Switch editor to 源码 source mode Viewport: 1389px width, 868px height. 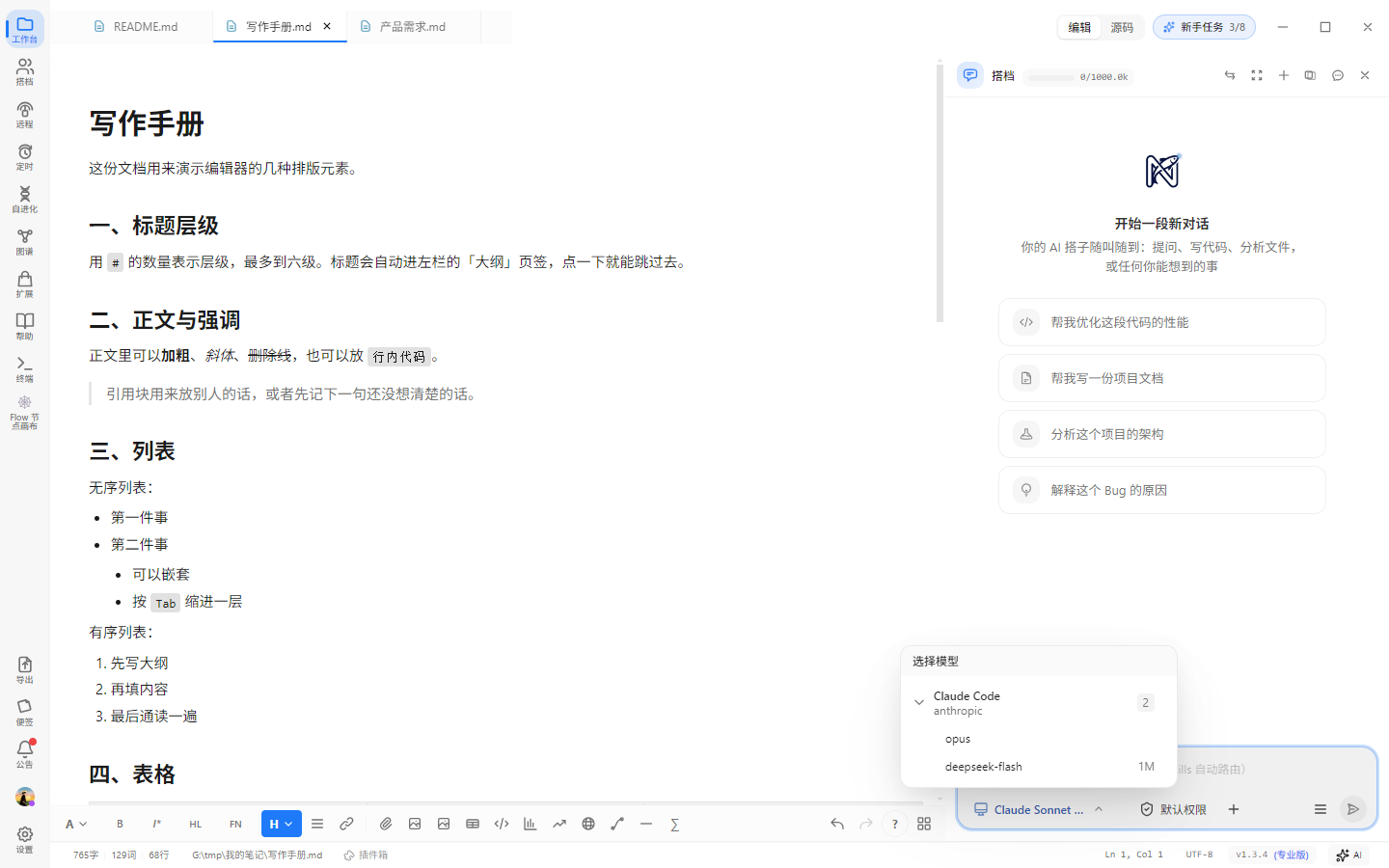1122,27
